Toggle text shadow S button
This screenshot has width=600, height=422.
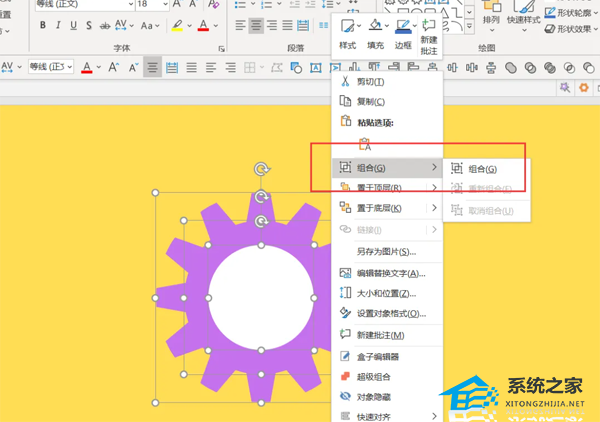pos(89,25)
